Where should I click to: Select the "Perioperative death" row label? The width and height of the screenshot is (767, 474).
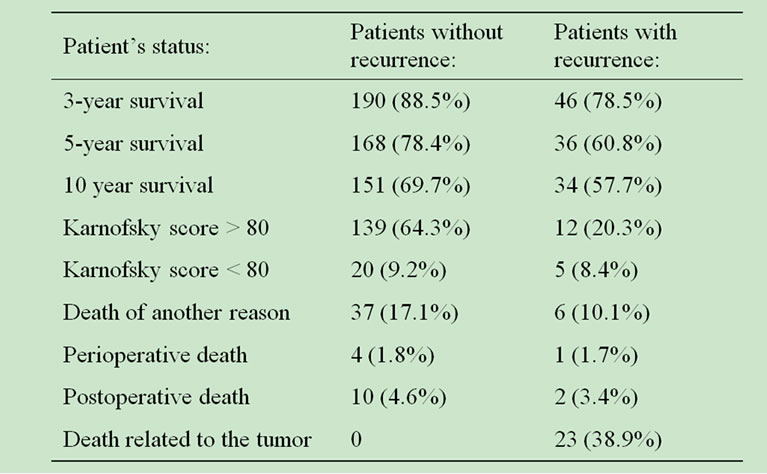click(155, 355)
